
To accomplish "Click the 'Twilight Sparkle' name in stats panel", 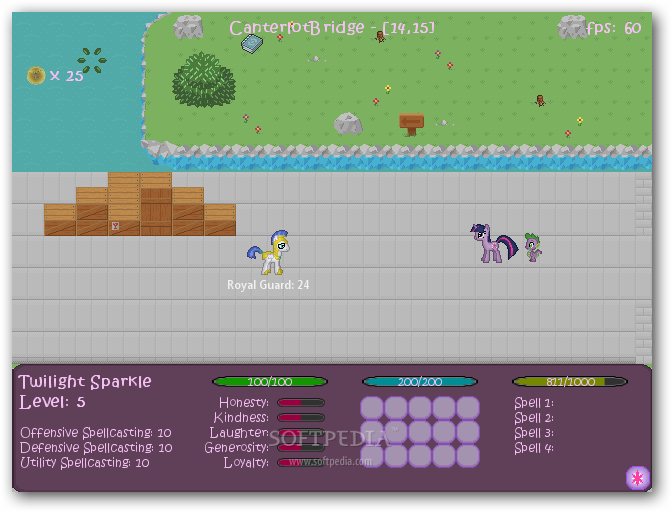I will (x=85, y=381).
